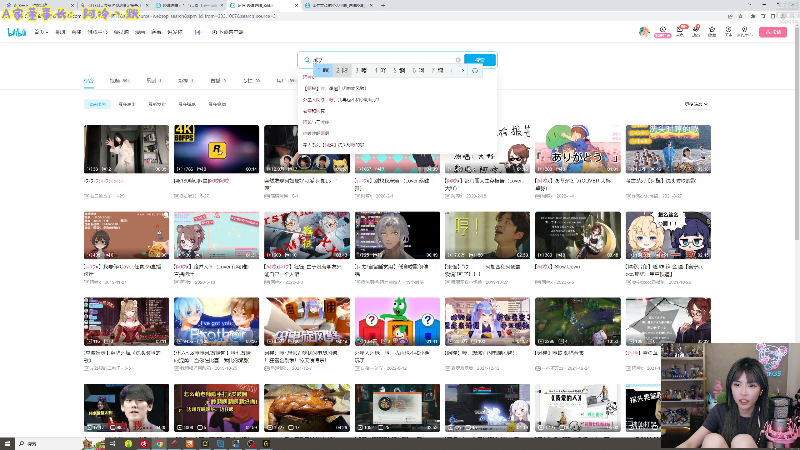
Task: Switch to the fourth search category tab
Action: (186, 81)
